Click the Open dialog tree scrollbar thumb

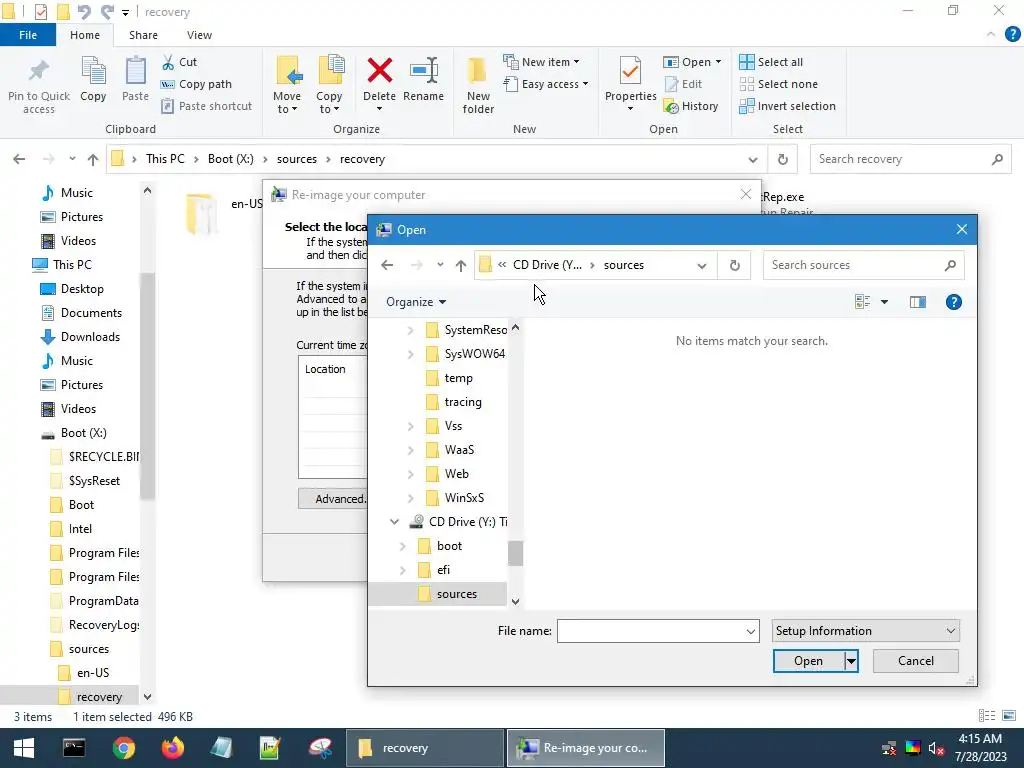pos(515,554)
